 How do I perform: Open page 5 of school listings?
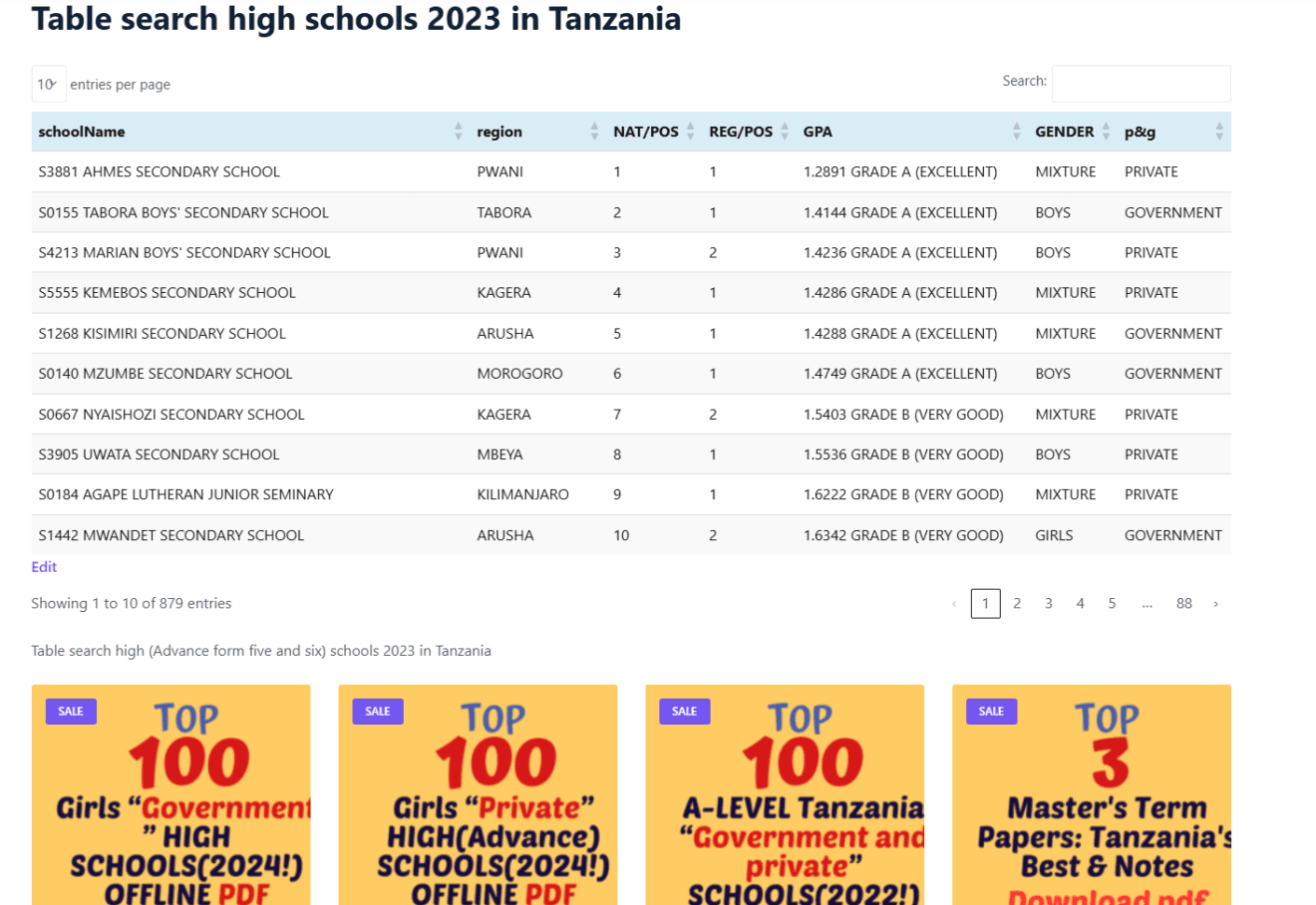(1112, 603)
